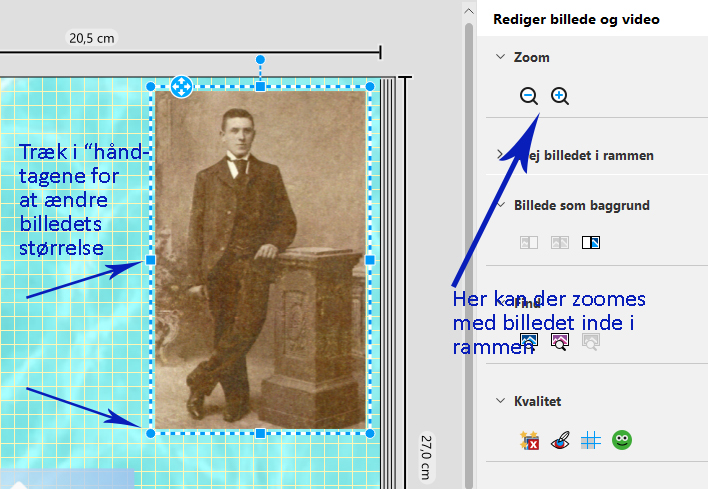Click the move handle on the photo frame

[x=181, y=87]
